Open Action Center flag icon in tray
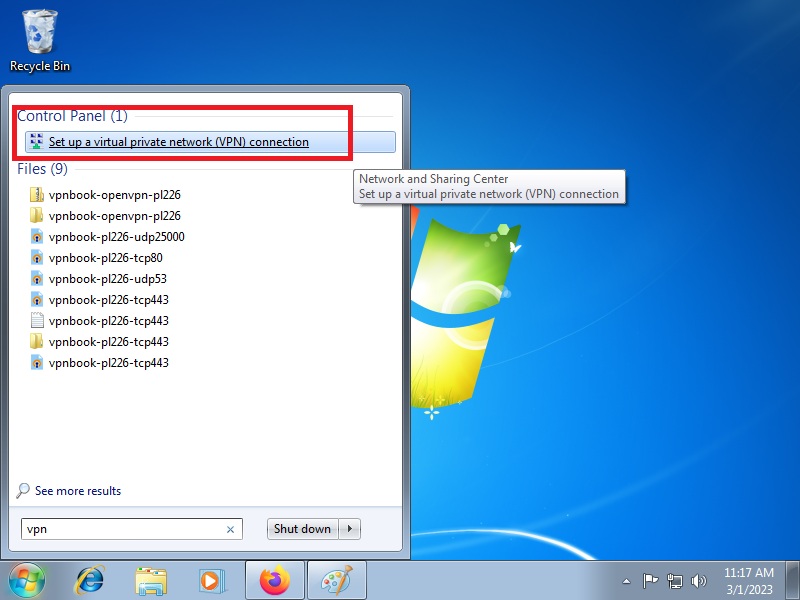800x600 pixels. [x=650, y=580]
